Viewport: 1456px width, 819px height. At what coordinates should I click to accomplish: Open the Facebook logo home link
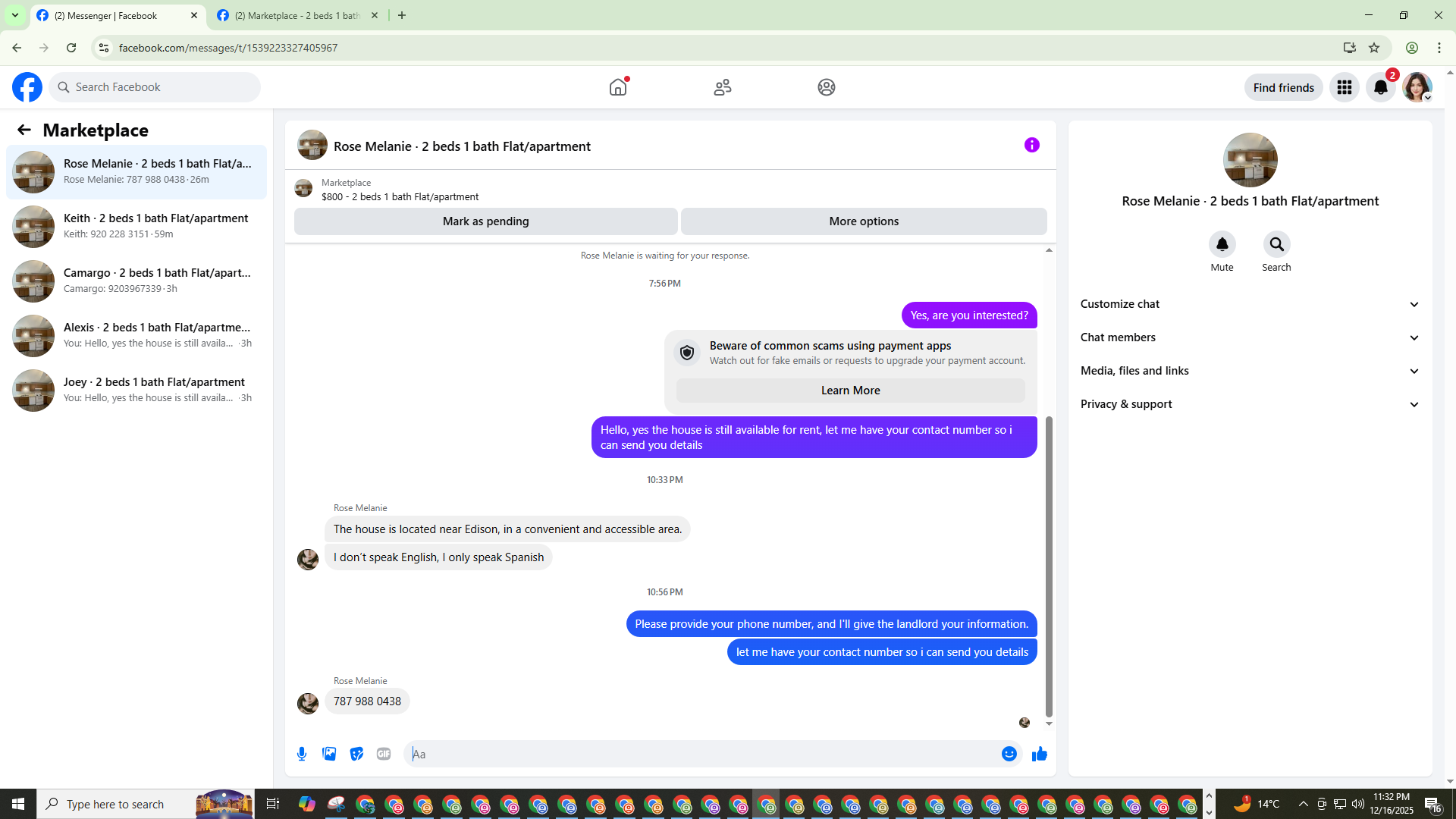point(27,87)
